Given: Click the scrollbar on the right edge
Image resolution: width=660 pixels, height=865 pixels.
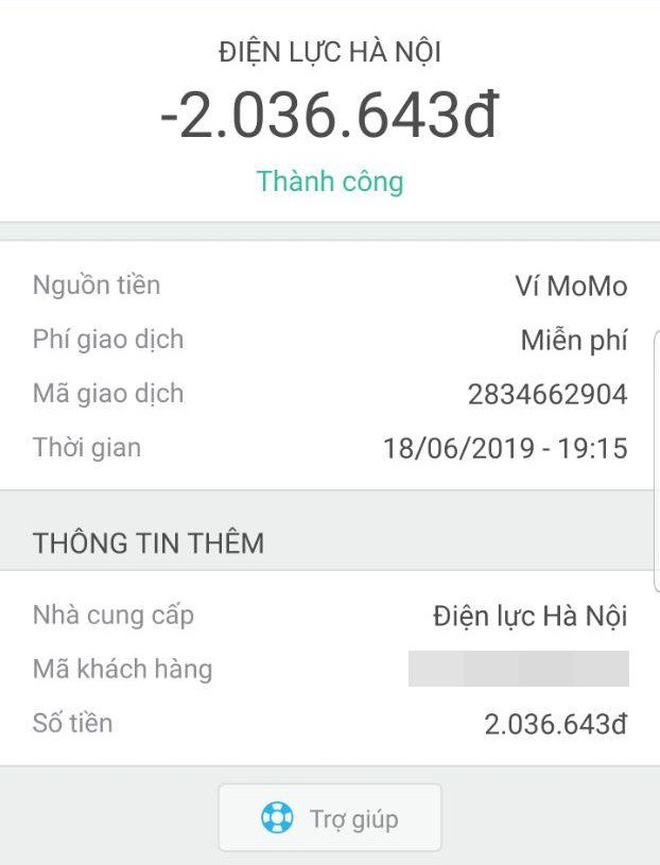Looking at the screenshot, I should click(x=656, y=460).
